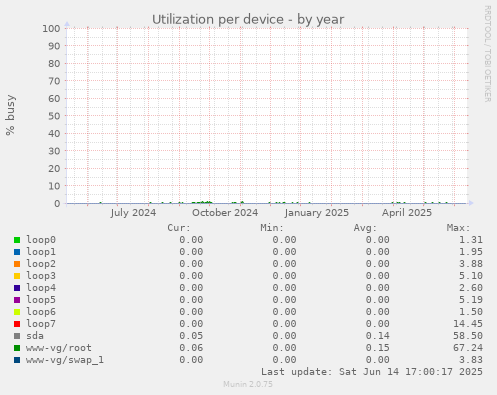Click the loop7 red color swatch
497x395 pixels.
pos(17,324)
